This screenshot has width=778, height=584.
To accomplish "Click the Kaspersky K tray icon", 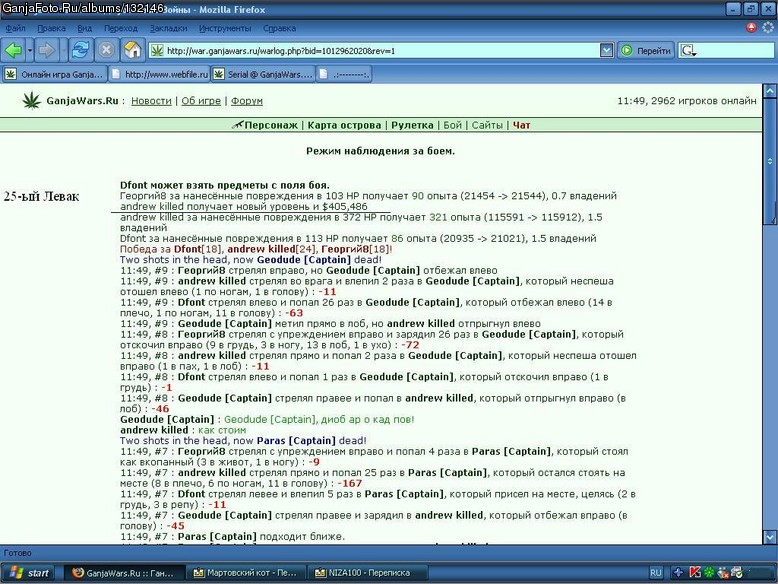I will point(695,573).
